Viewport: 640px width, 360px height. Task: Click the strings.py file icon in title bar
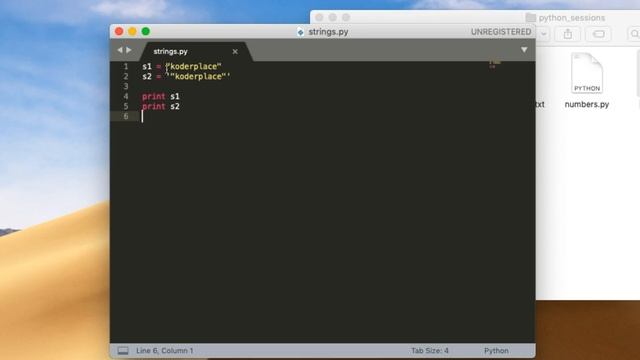point(300,32)
